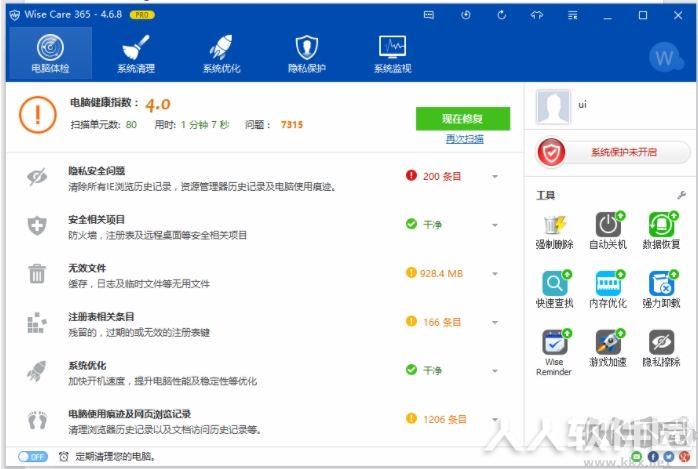
Task: Launch the 隐私擦除 privacy eraser tool
Action: [661, 348]
